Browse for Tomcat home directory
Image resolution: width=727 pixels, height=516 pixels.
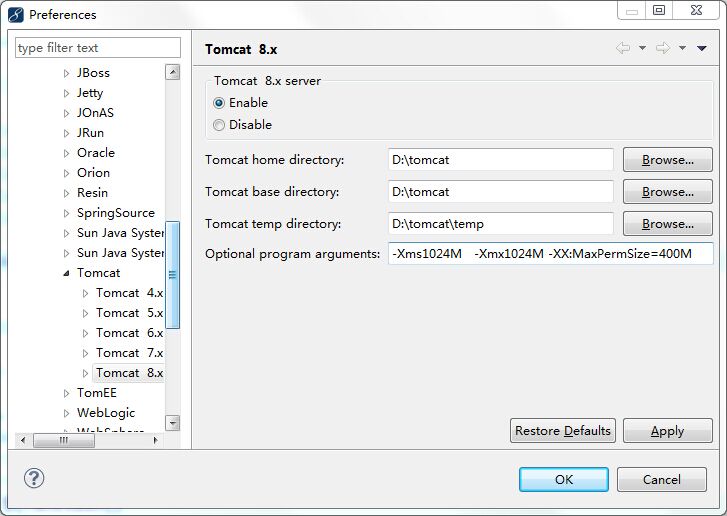(668, 160)
